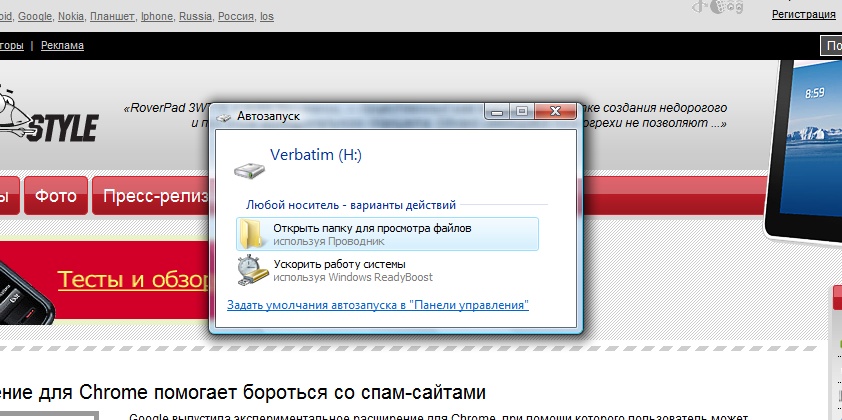The height and width of the screenshot is (420, 842).
Task: Open folder to view files using Explorer
Action: coord(387,234)
